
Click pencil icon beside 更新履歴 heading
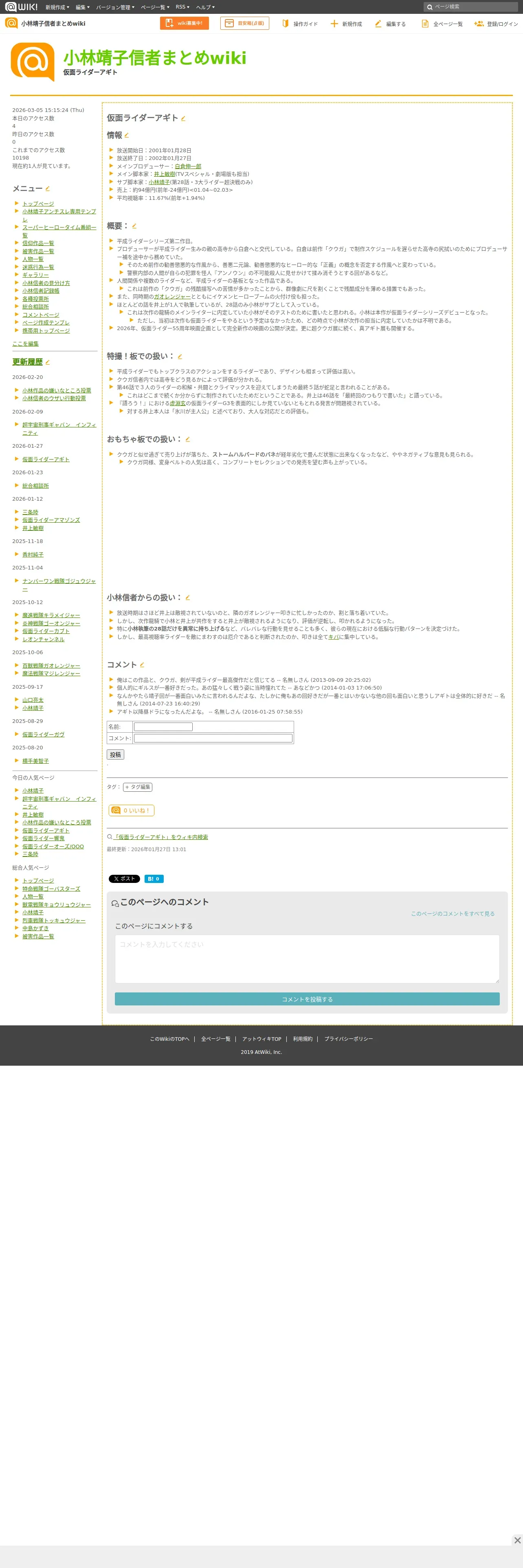48,362
